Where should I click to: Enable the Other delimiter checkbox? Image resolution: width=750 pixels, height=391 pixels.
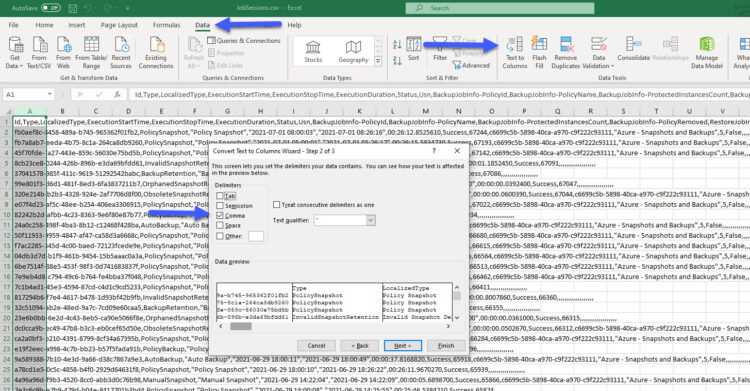coord(220,236)
